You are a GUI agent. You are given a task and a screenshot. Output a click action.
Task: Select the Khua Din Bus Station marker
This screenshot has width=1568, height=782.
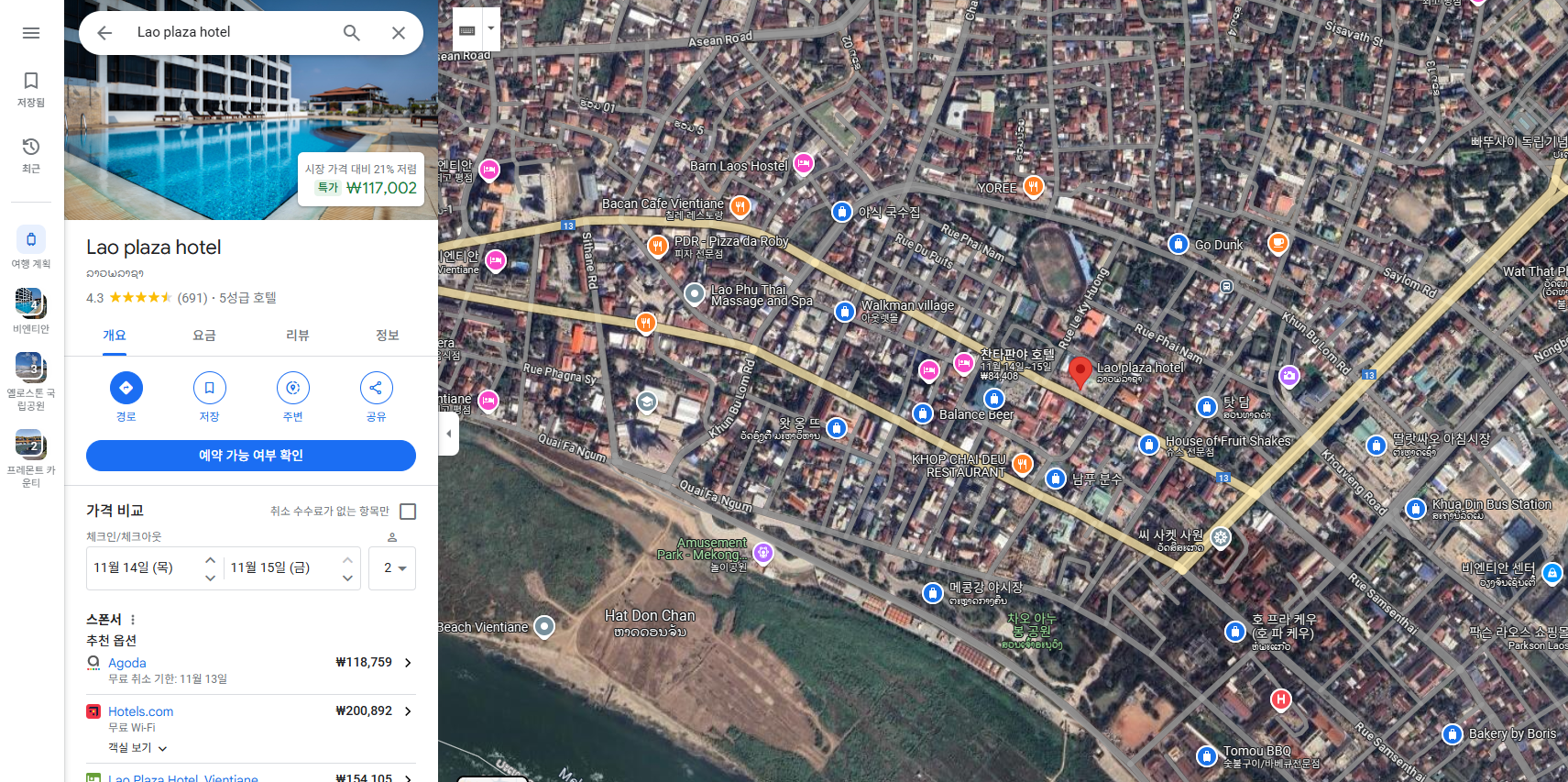tap(1416, 508)
